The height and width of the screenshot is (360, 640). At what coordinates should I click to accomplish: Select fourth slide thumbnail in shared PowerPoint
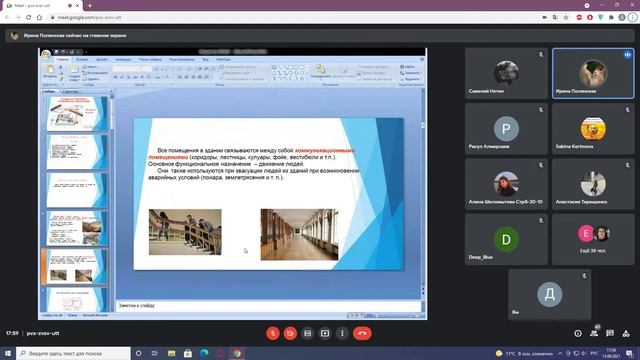point(77,228)
